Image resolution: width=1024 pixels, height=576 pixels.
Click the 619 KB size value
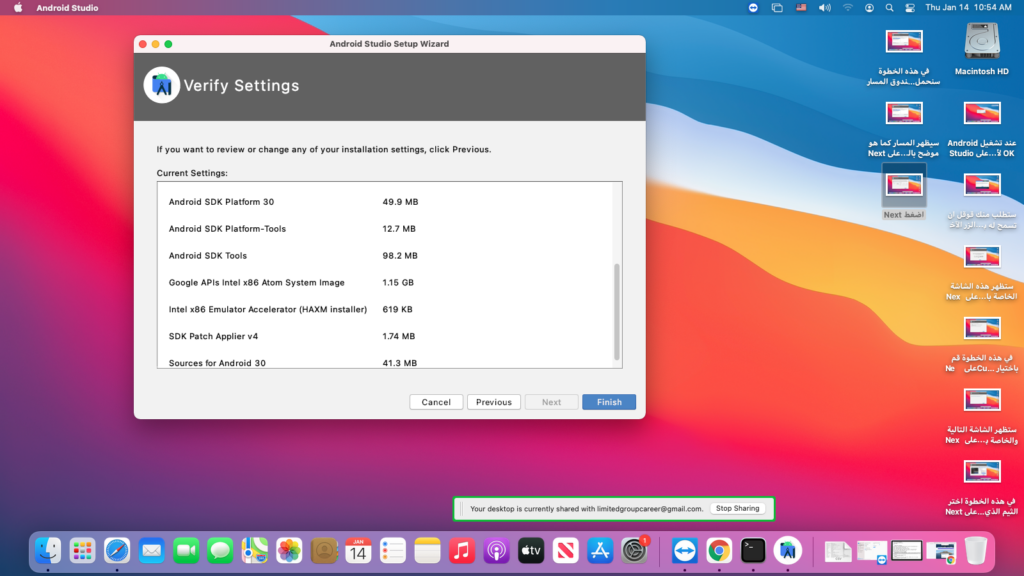(x=397, y=309)
